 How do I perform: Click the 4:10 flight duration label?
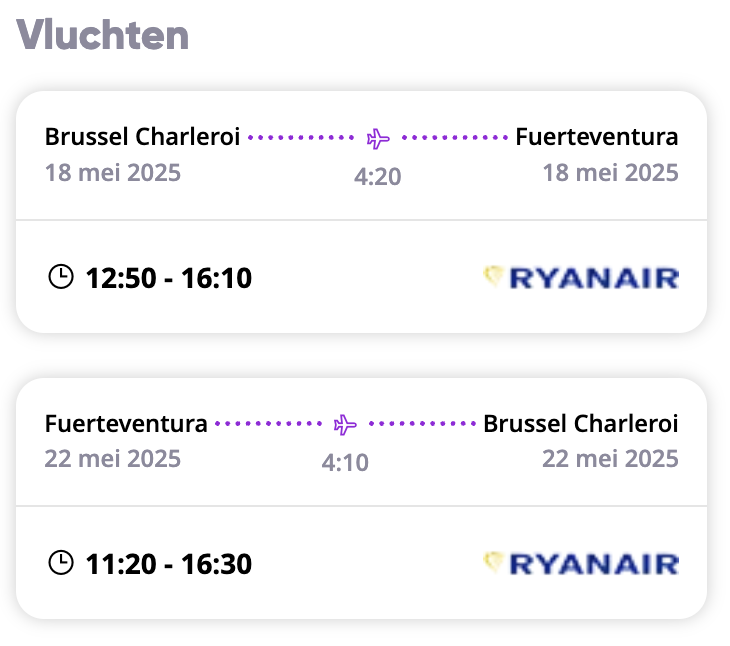coord(345,463)
